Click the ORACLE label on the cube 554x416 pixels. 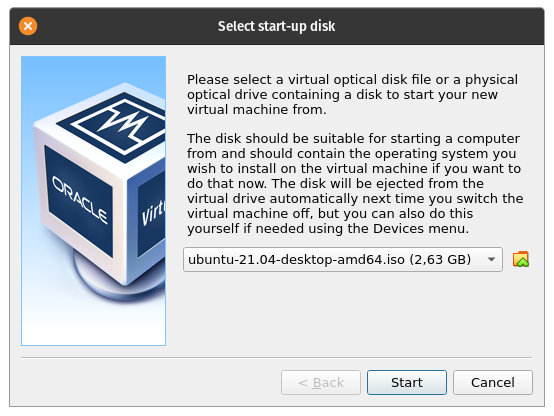[x=80, y=200]
